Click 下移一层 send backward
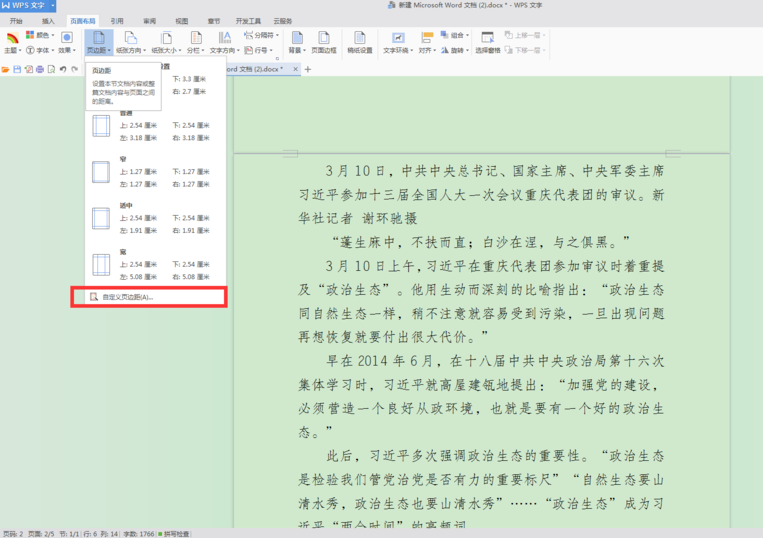The width and height of the screenshot is (763, 538). (525, 50)
